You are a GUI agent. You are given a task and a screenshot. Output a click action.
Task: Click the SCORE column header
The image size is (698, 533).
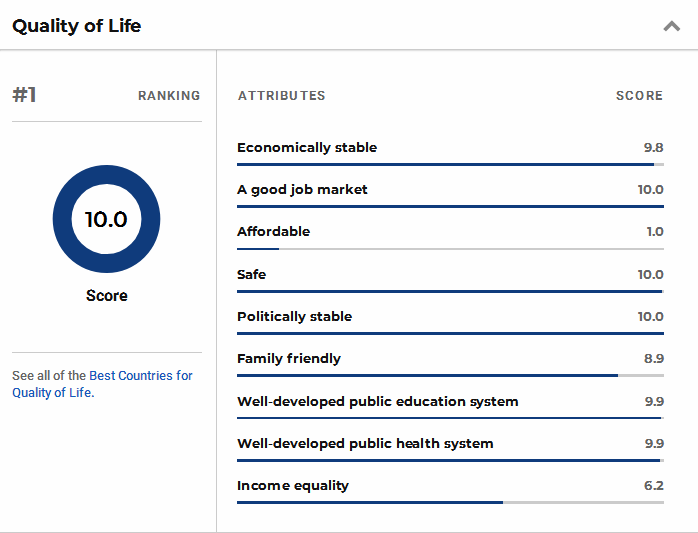pos(639,96)
